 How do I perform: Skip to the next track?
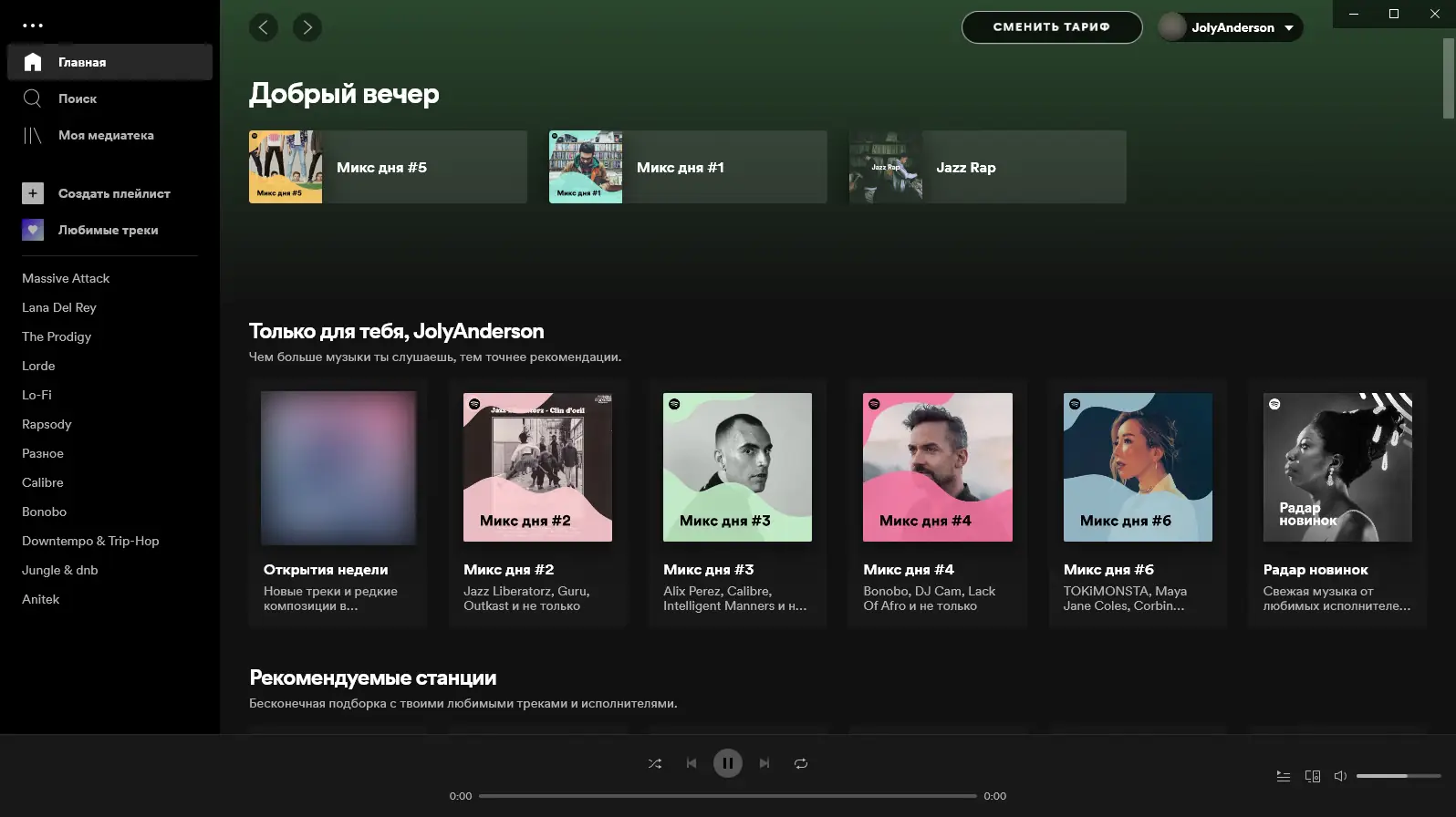coord(764,763)
